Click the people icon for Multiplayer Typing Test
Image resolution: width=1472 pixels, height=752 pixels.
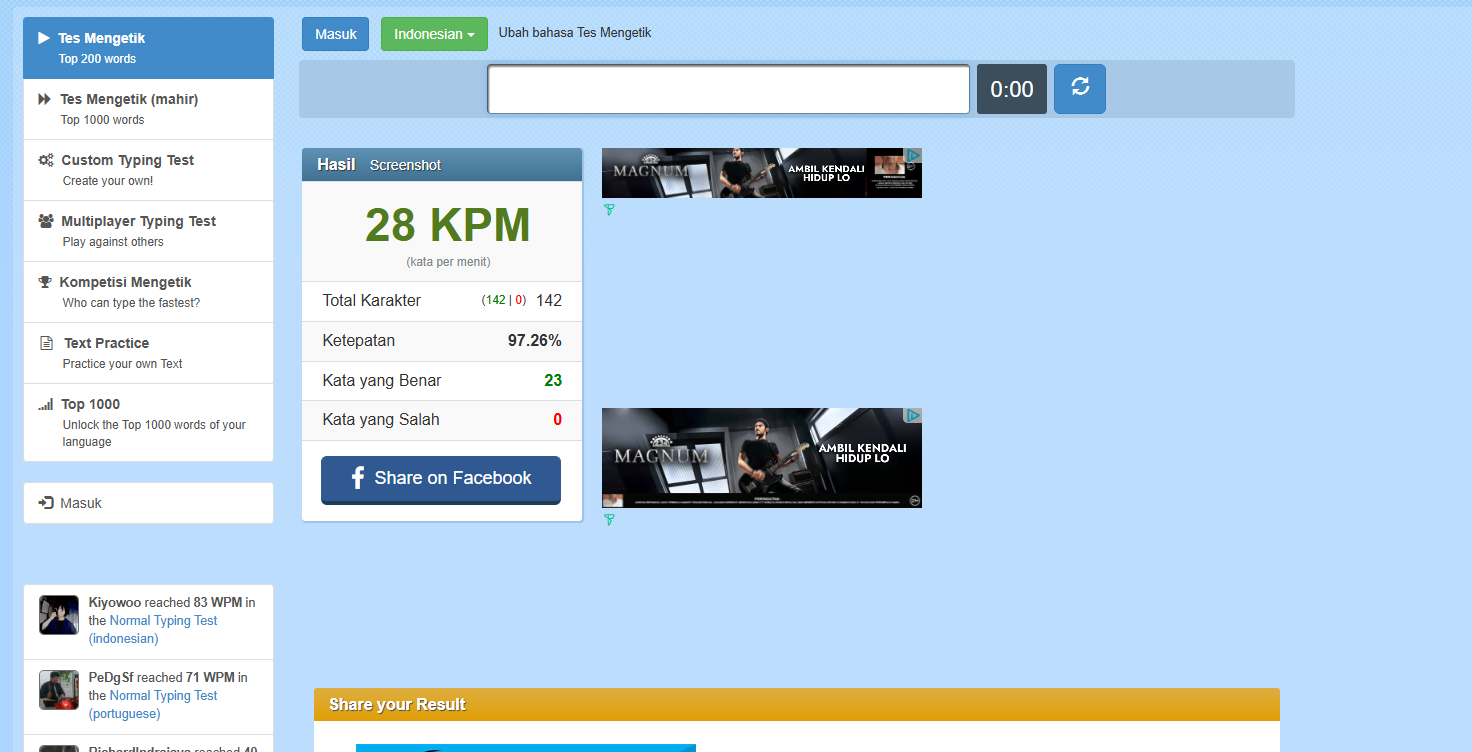point(42,220)
